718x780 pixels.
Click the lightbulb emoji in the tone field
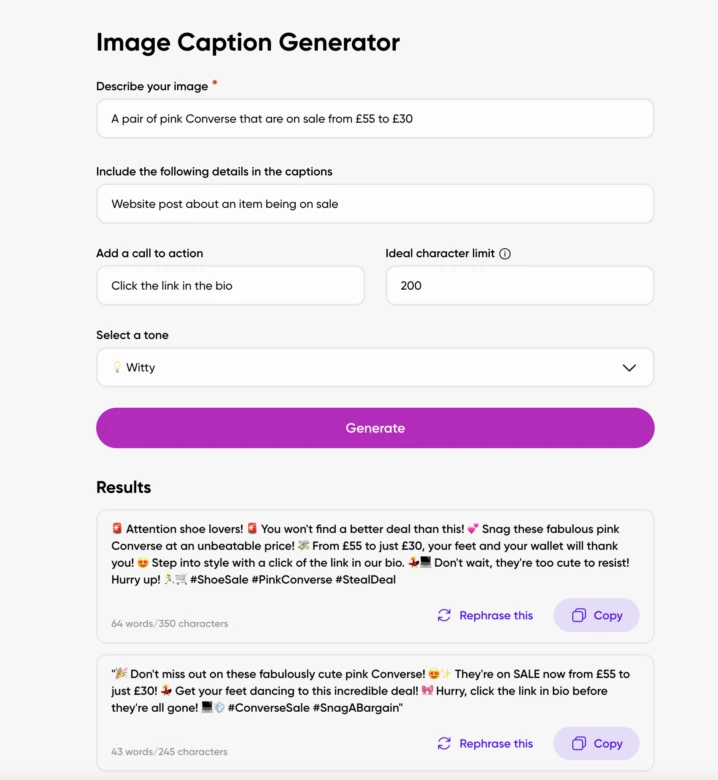pyautogui.click(x=116, y=368)
